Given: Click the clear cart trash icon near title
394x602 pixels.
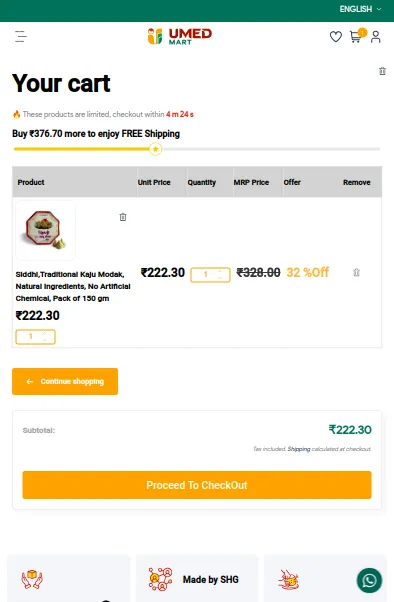Looking at the screenshot, I should coord(382,71).
